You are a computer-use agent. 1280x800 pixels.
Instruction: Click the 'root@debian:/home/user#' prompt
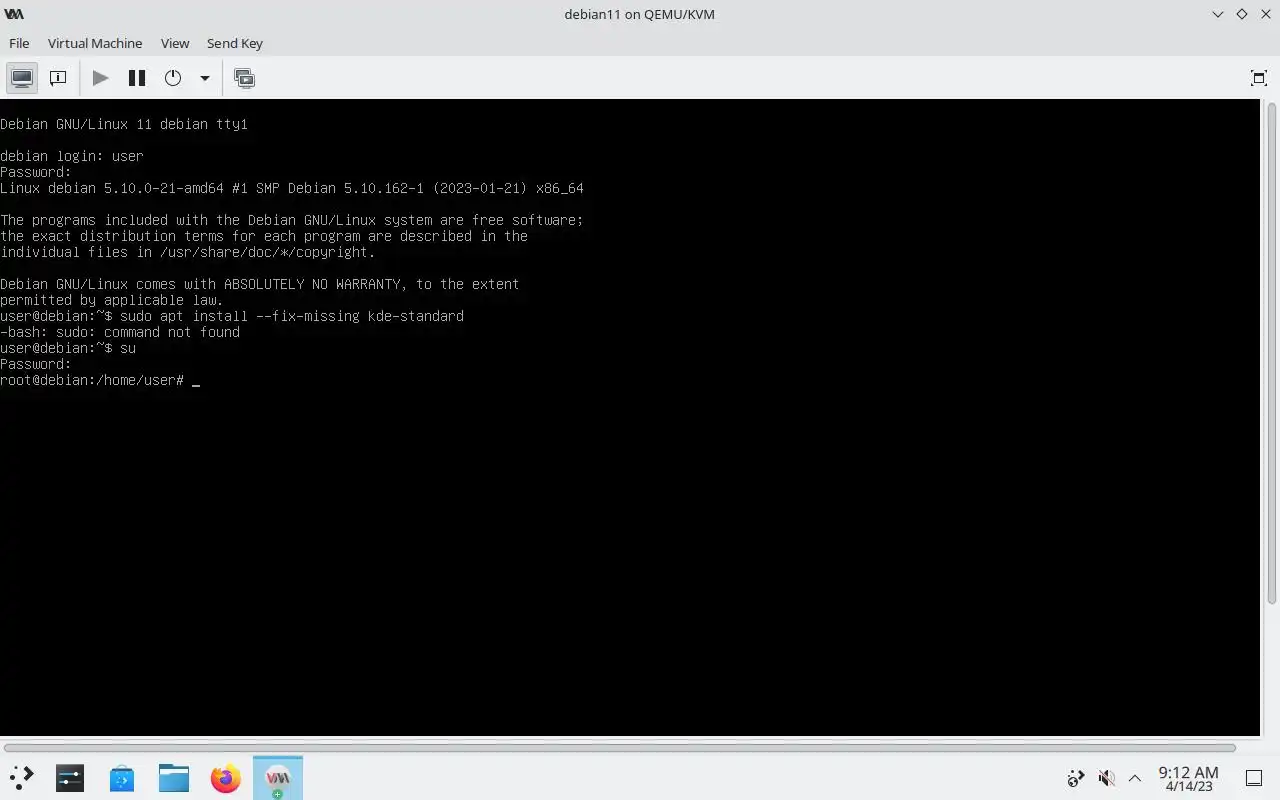coord(92,380)
